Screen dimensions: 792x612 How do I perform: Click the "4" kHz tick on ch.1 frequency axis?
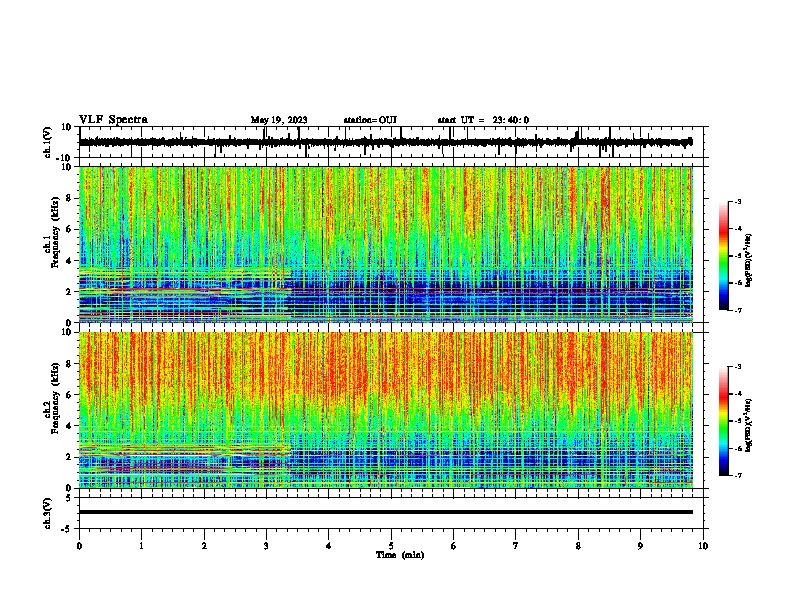(x=70, y=261)
